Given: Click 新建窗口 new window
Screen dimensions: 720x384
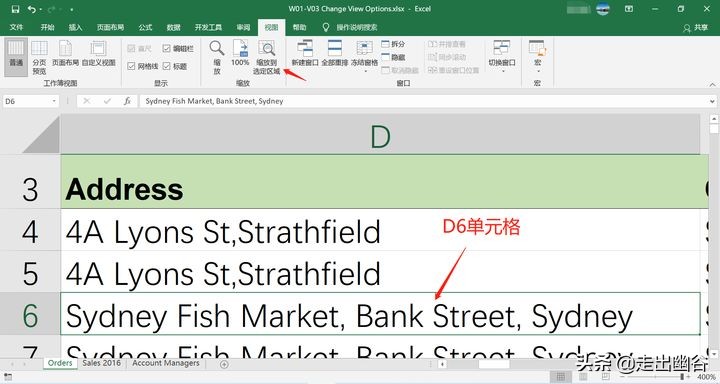Looking at the screenshot, I should point(305,53).
